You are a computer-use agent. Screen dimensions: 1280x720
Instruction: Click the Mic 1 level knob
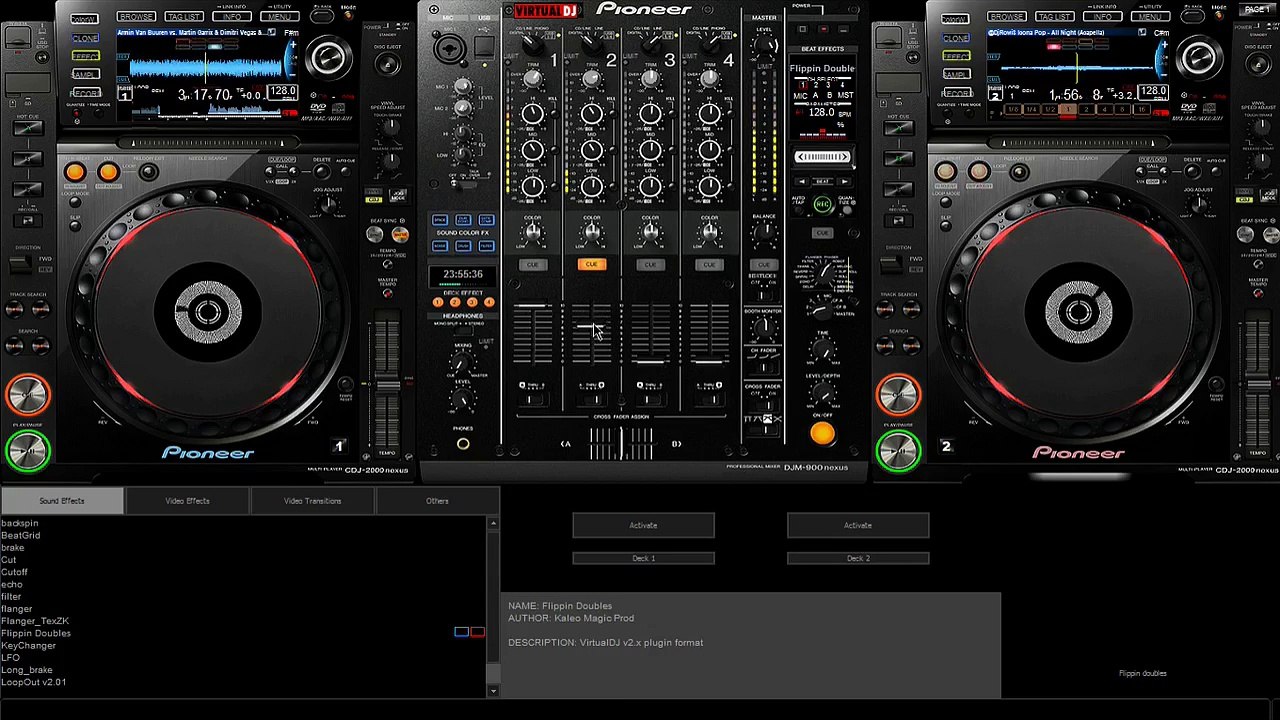pyautogui.click(x=462, y=88)
